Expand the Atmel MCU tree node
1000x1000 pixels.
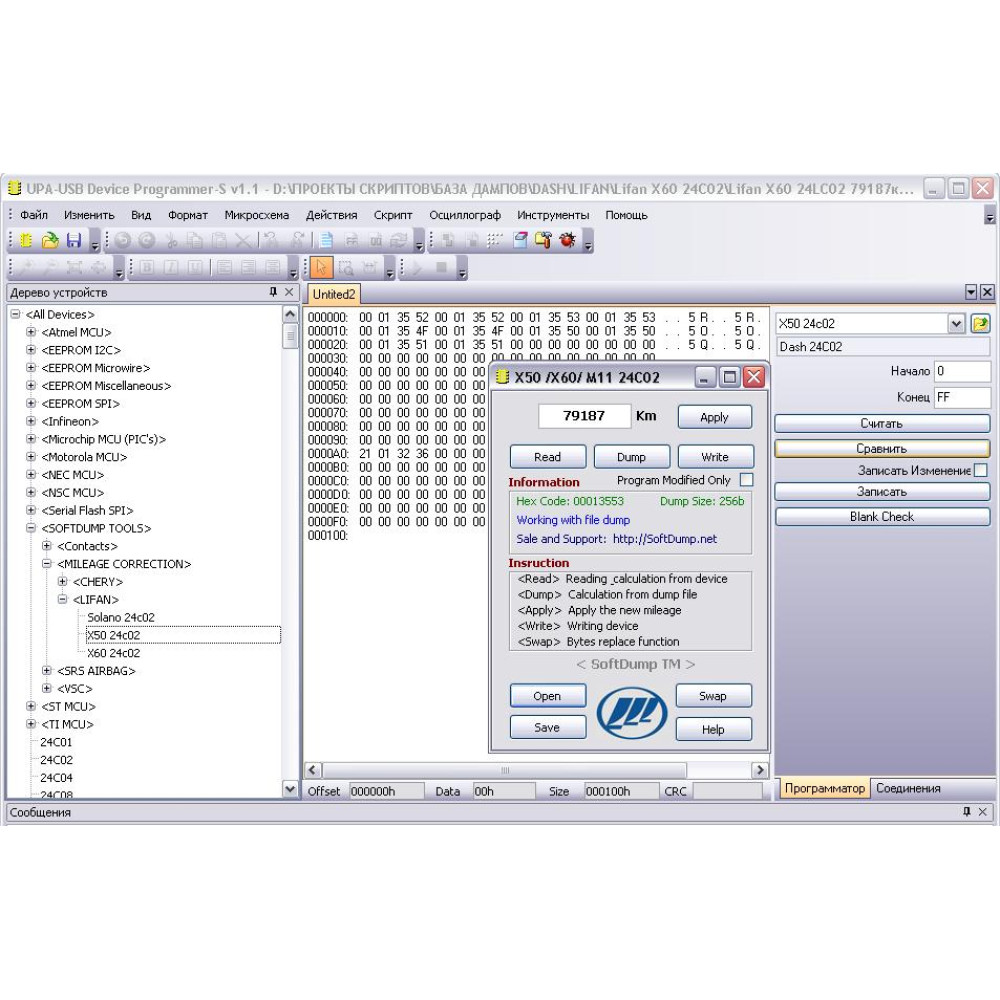31,332
